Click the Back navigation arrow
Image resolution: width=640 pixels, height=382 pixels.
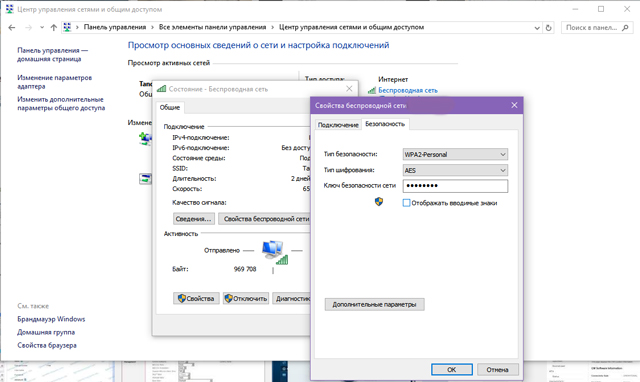click(12, 27)
